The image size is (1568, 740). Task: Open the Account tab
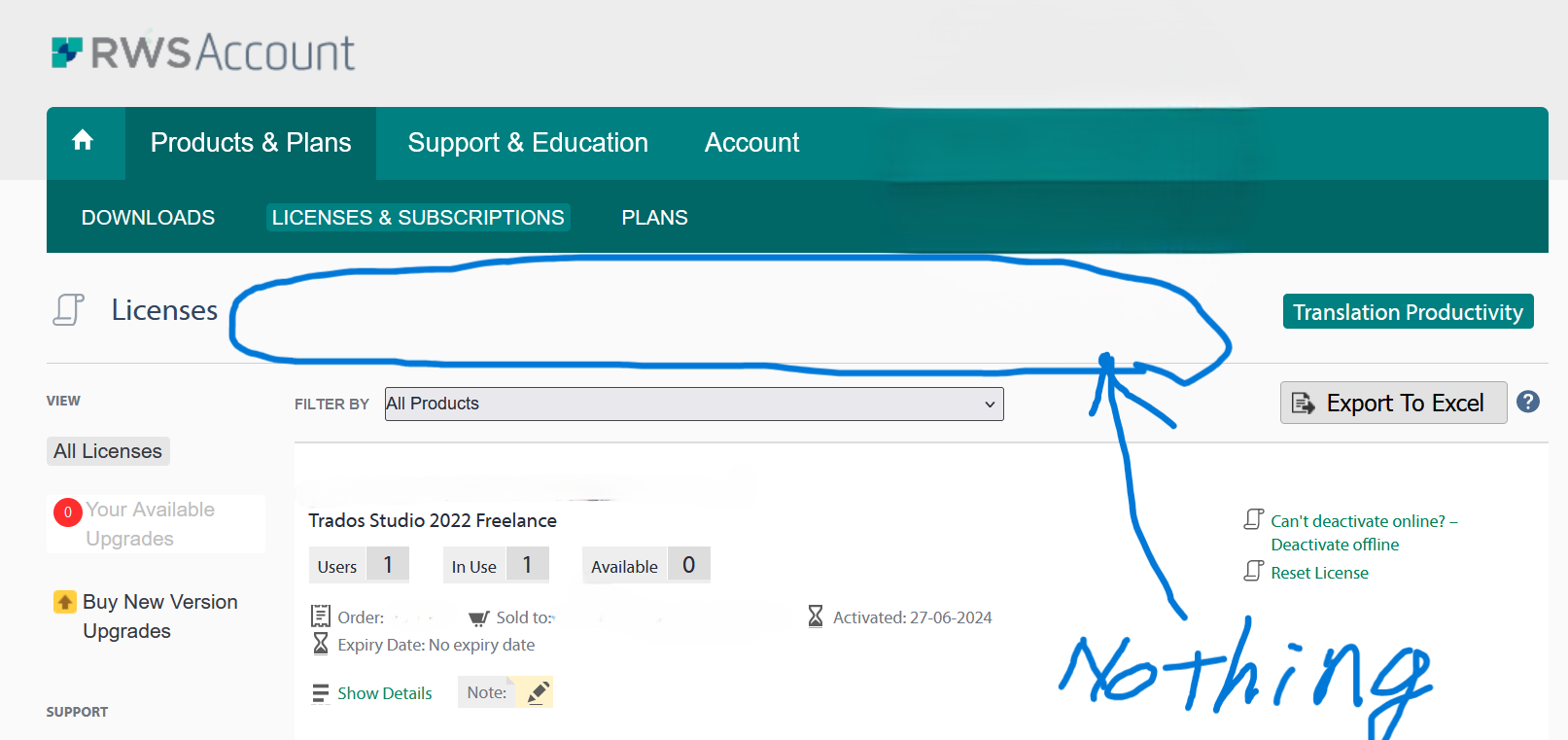coord(751,143)
